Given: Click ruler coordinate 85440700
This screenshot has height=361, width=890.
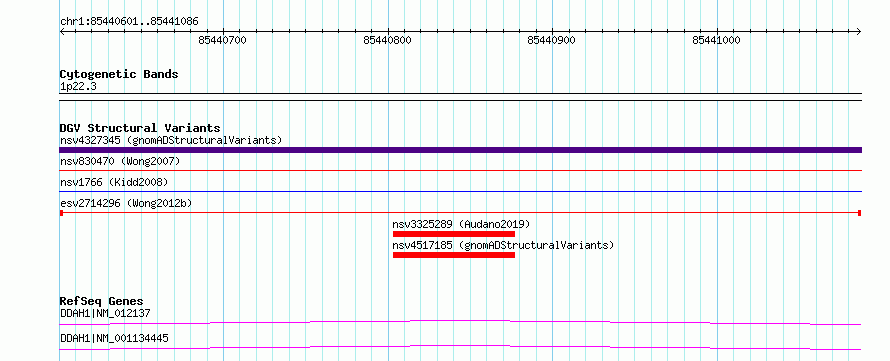Looking at the screenshot, I should coord(223,40).
